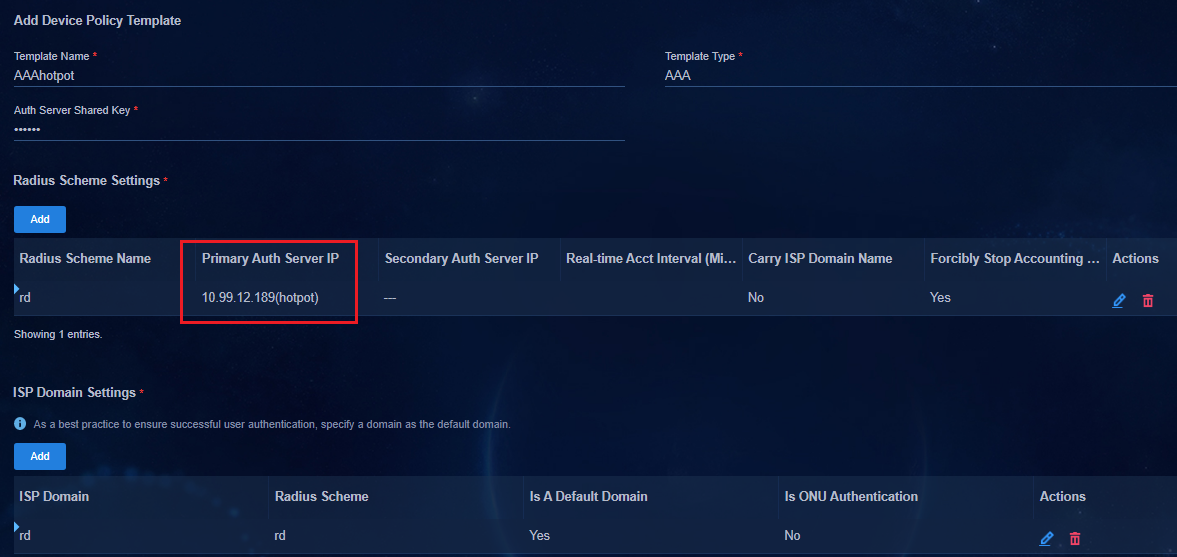Image resolution: width=1177 pixels, height=557 pixels.
Task: Click the Primary Auth Server IP header
Action: (x=270, y=258)
